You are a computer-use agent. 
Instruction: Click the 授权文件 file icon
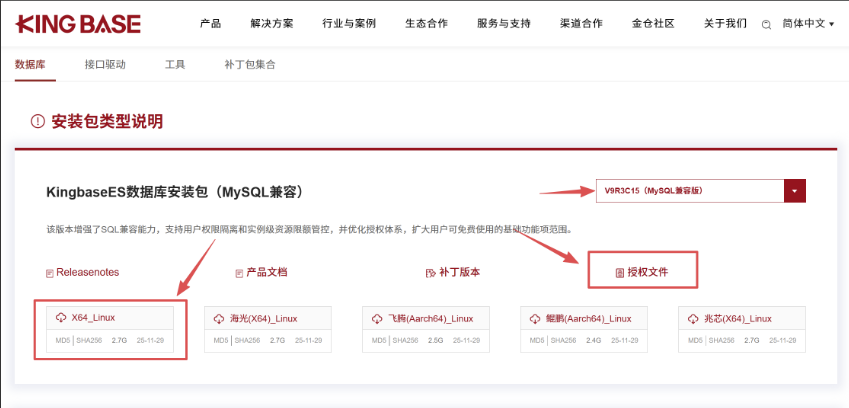pyautogui.click(x=620, y=273)
